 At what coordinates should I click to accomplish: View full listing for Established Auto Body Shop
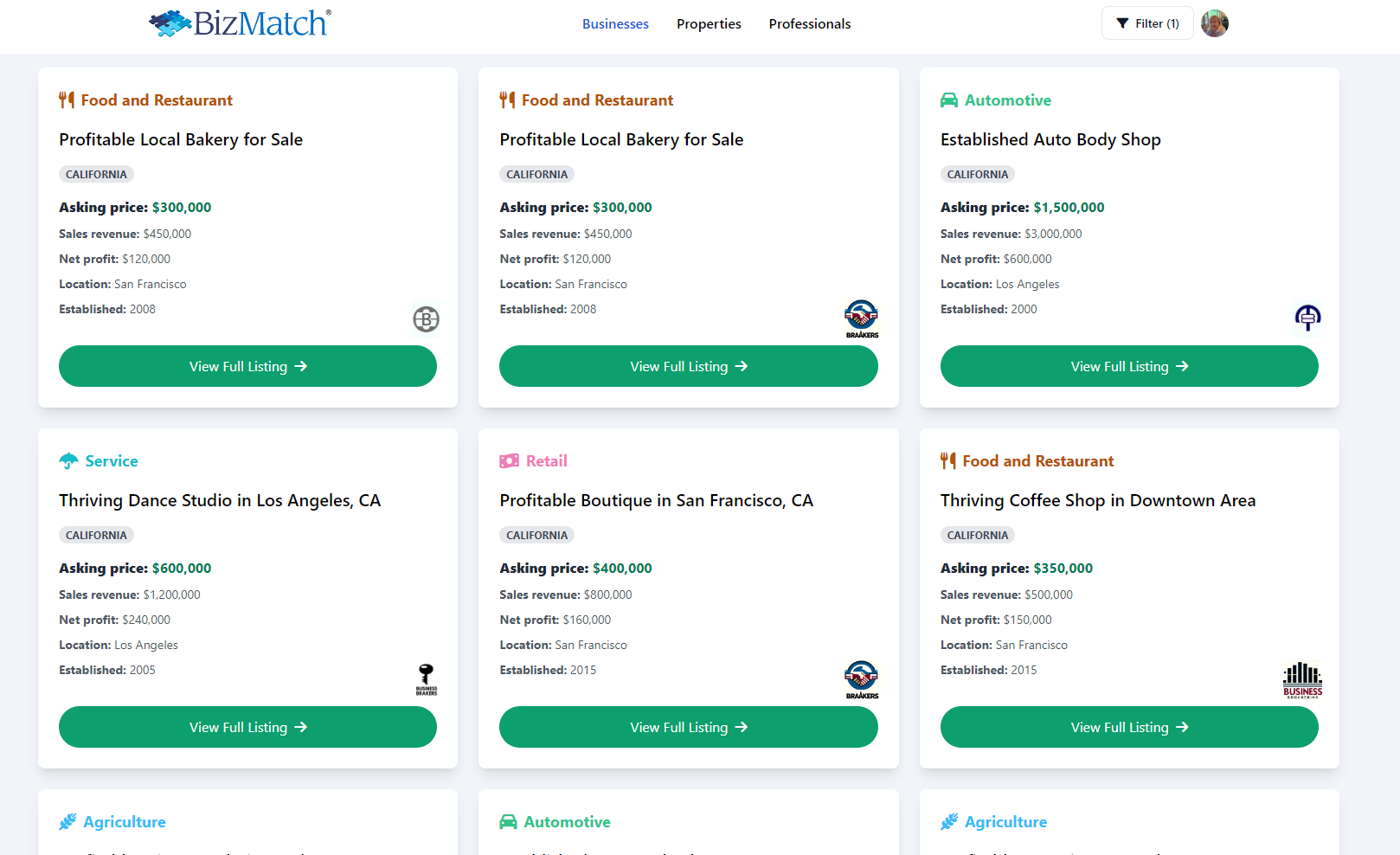[x=1129, y=366]
